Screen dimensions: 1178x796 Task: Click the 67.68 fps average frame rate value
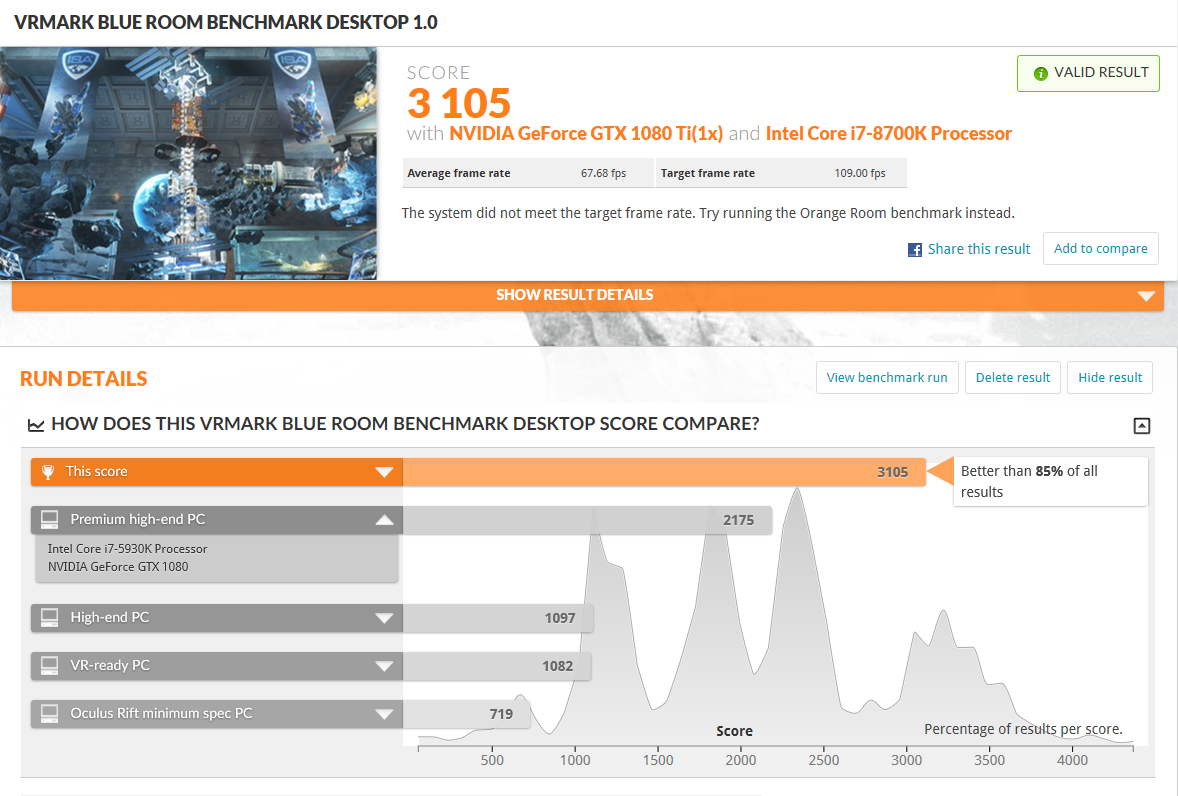[603, 173]
